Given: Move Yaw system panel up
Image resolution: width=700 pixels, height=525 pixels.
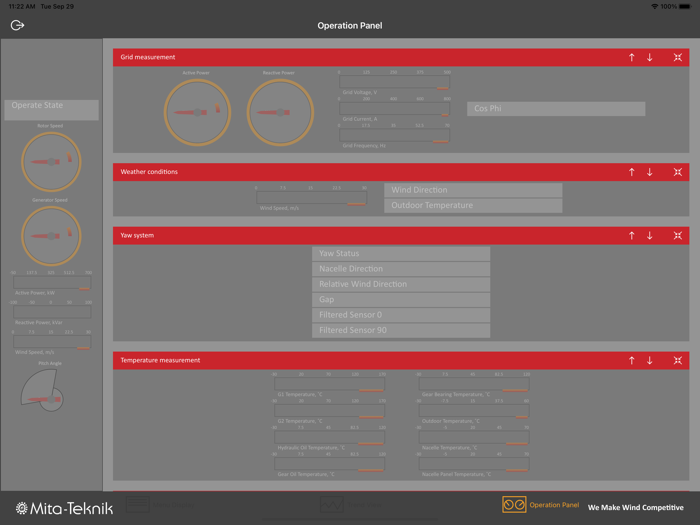Looking at the screenshot, I should [x=631, y=236].
